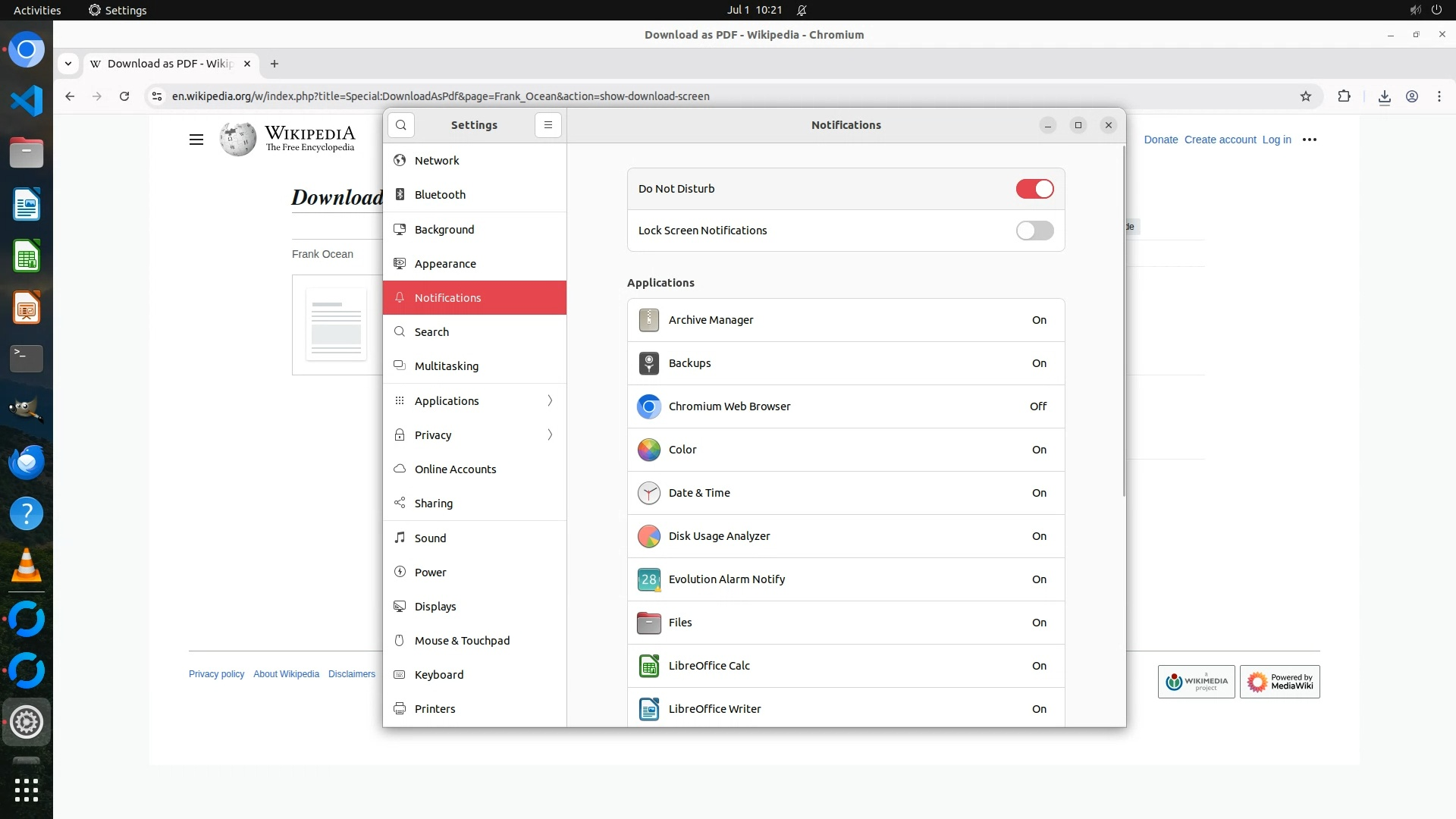The height and width of the screenshot is (819, 1456).
Task: Open VLC media player from dock
Action: pyautogui.click(x=27, y=565)
